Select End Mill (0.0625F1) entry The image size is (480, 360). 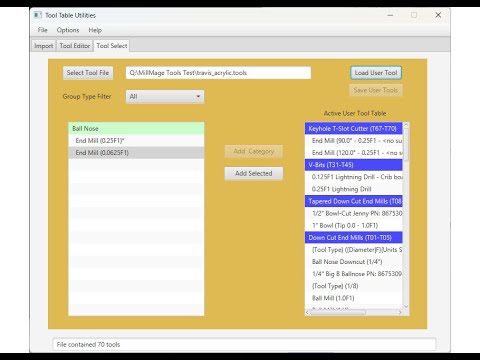click(136, 153)
